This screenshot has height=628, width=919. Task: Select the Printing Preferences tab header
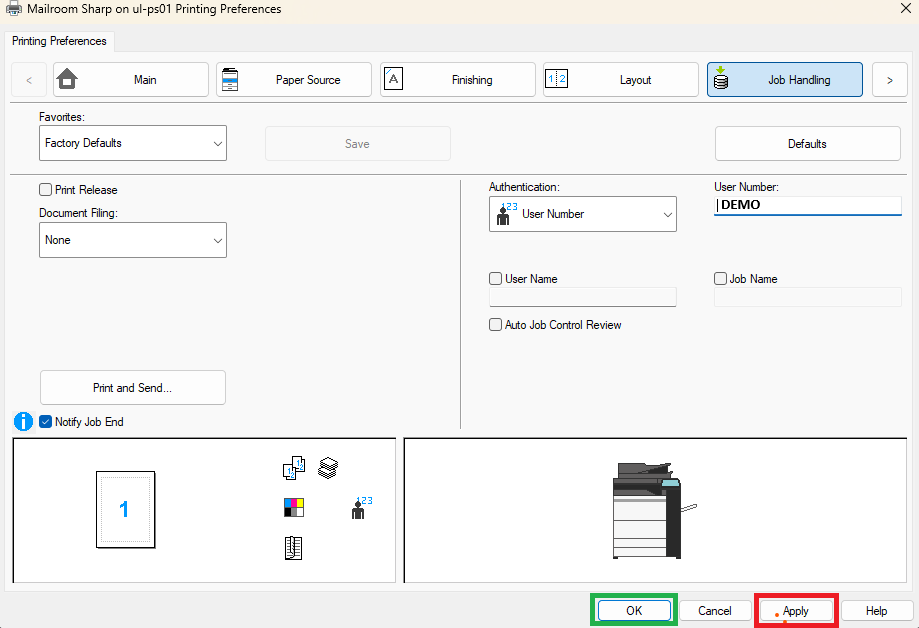pyautogui.click(x=59, y=41)
